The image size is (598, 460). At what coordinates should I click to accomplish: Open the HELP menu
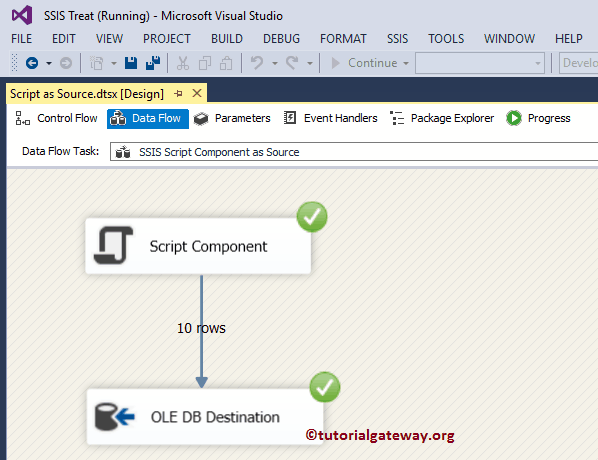point(569,39)
